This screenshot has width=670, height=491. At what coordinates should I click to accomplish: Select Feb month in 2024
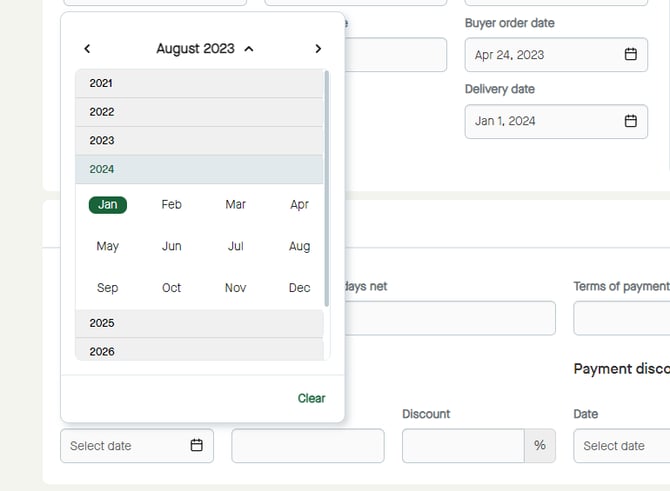[172, 205]
